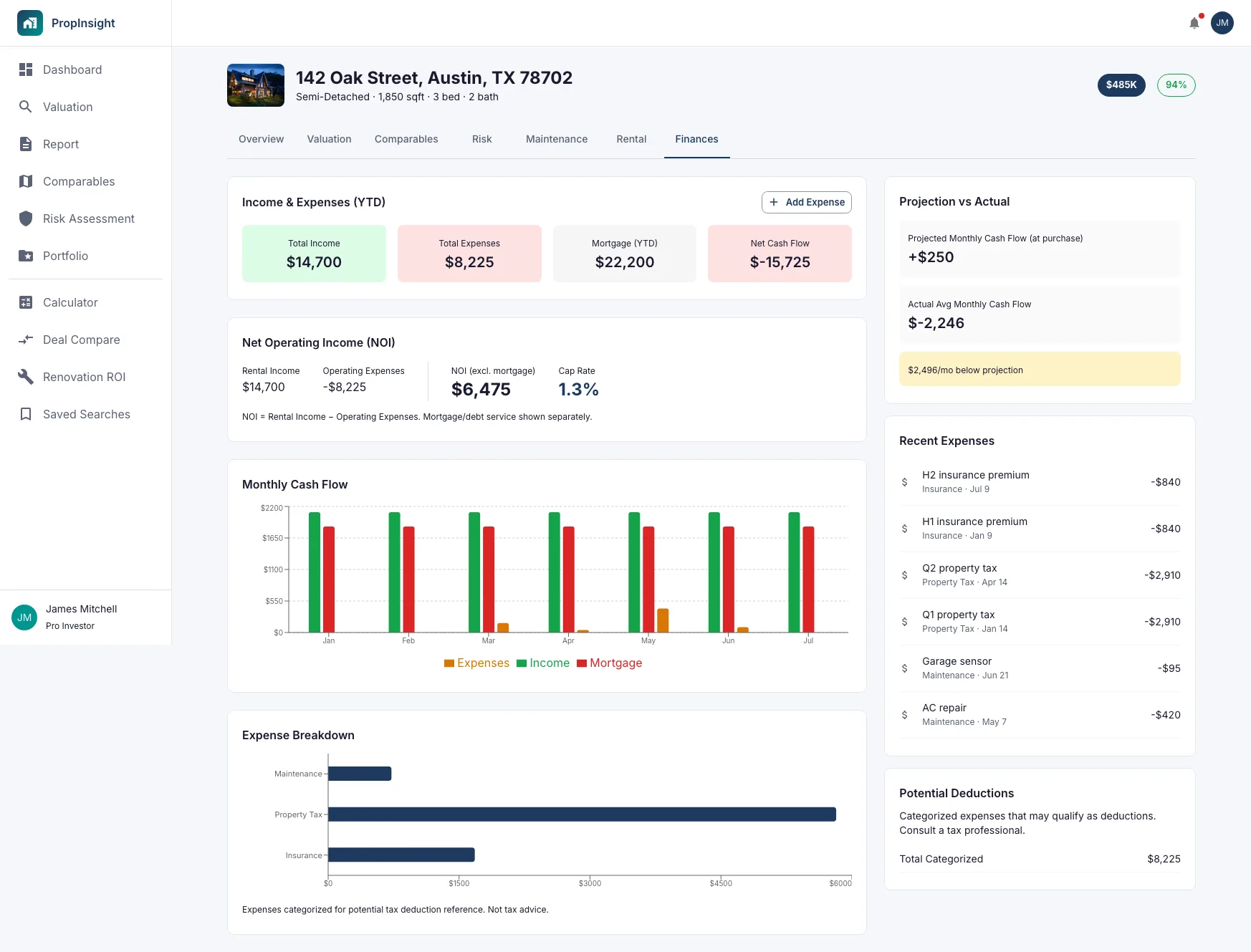The height and width of the screenshot is (952, 1251).
Task: Click dollar icon for AC repair
Action: pos(904,715)
